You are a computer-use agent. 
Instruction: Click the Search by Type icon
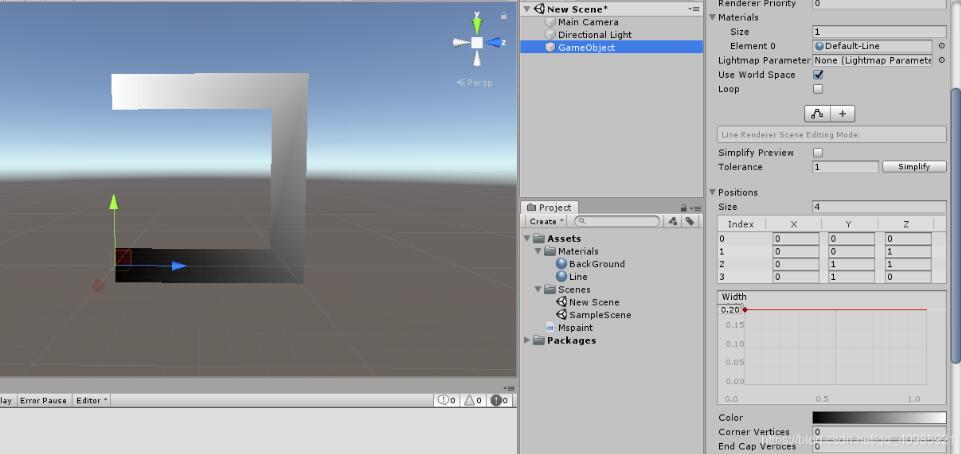coord(674,221)
